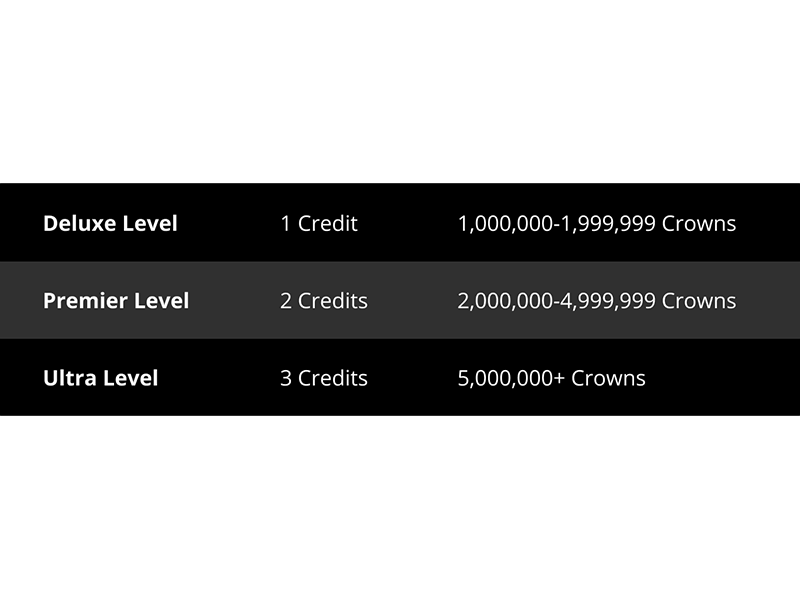Click the word Premier
The height and width of the screenshot is (599, 800).
(x=82, y=301)
